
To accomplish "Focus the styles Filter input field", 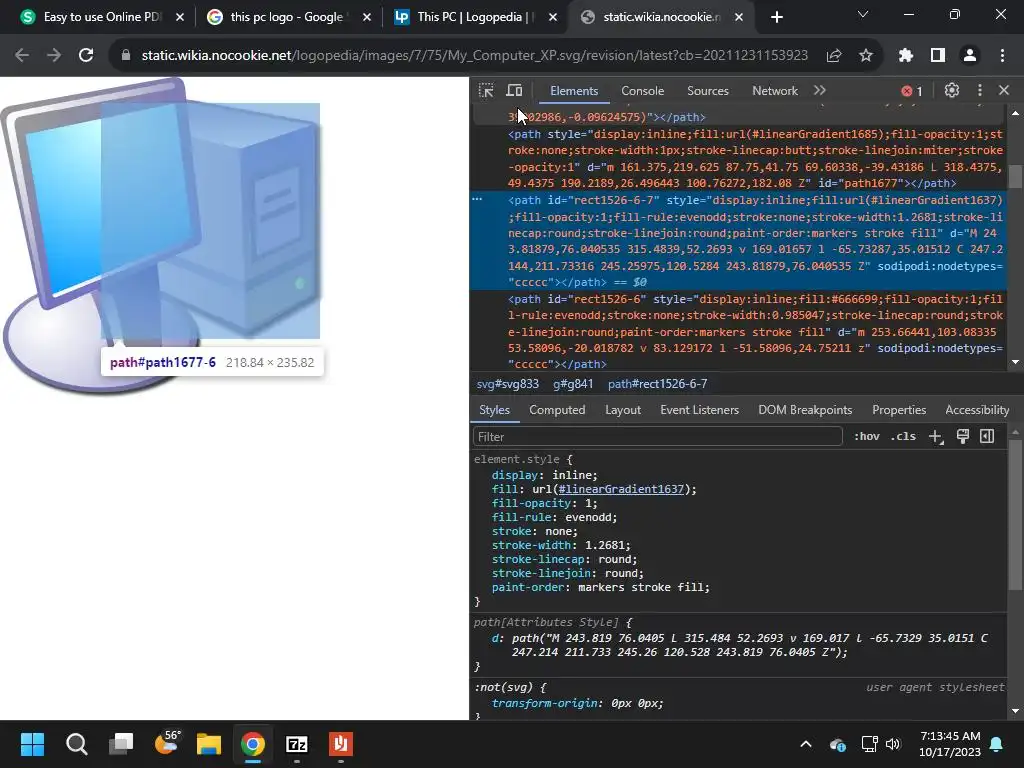I will 657,436.
